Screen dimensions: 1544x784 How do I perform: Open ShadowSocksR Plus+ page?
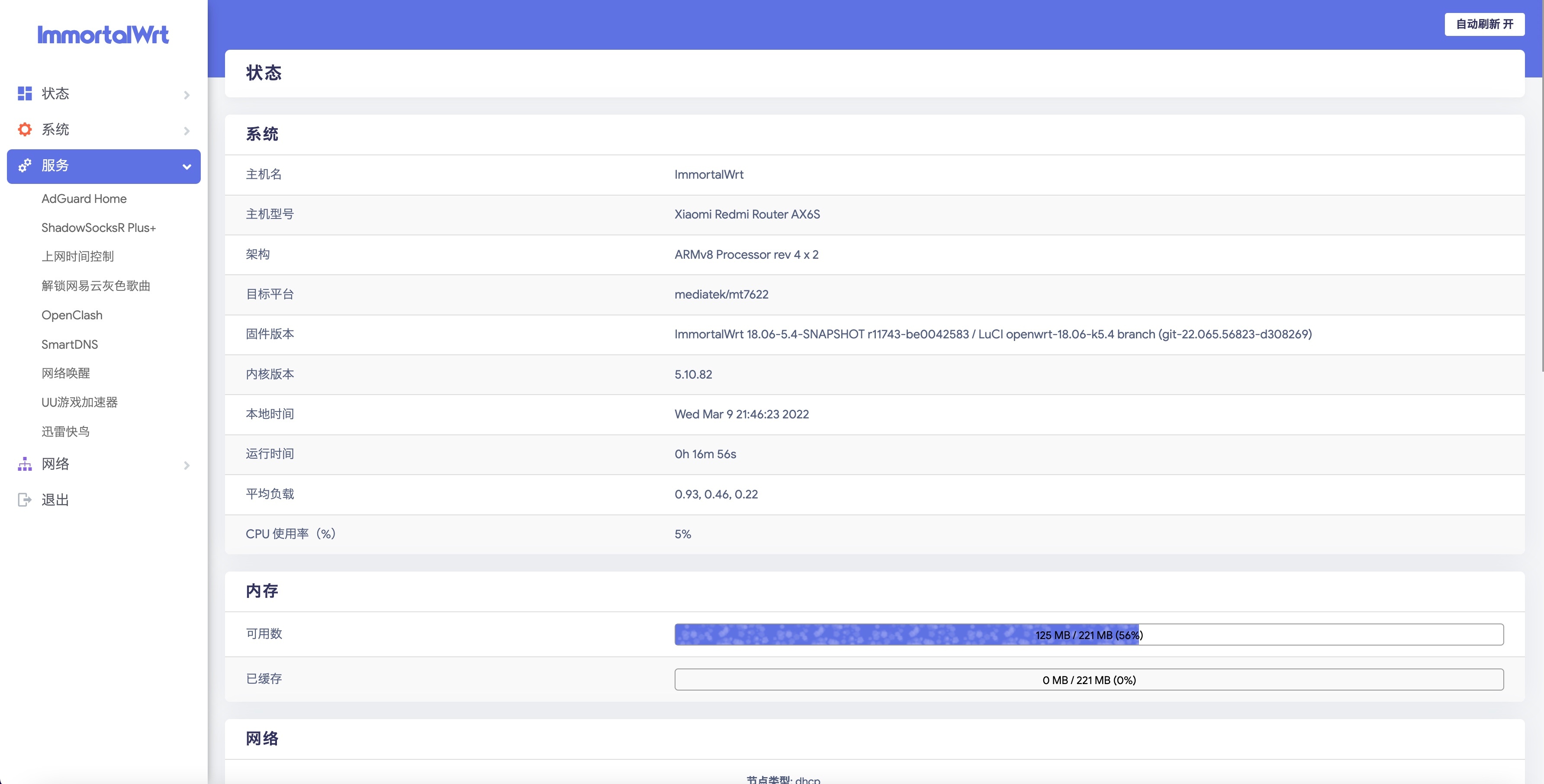point(98,228)
